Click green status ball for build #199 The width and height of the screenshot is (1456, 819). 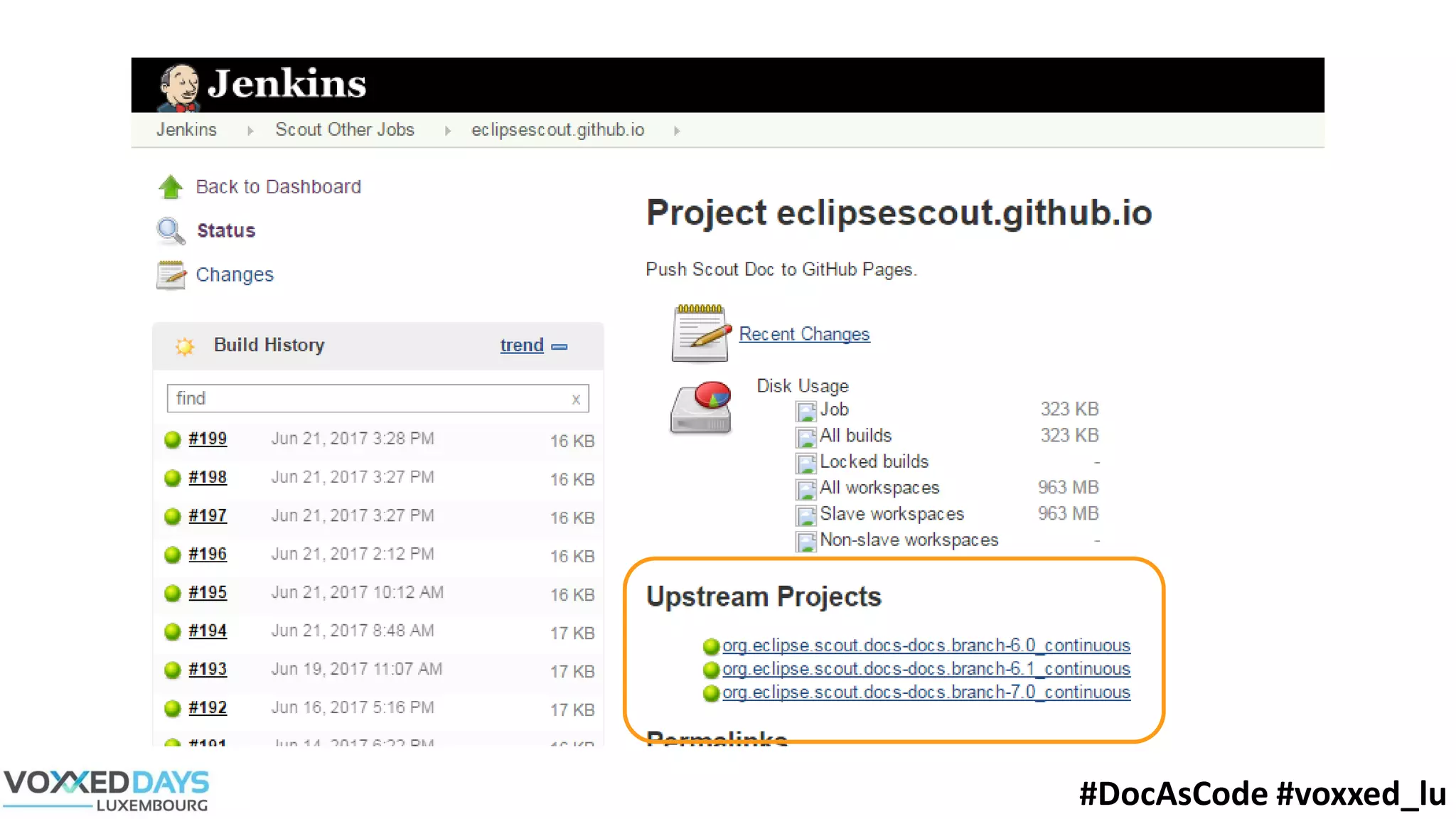pyautogui.click(x=173, y=439)
